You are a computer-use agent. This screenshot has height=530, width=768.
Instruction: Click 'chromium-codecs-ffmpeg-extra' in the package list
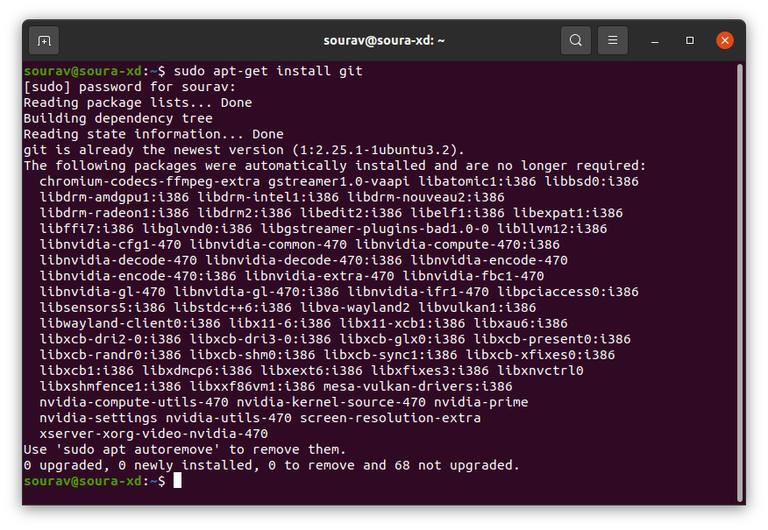[150, 181]
